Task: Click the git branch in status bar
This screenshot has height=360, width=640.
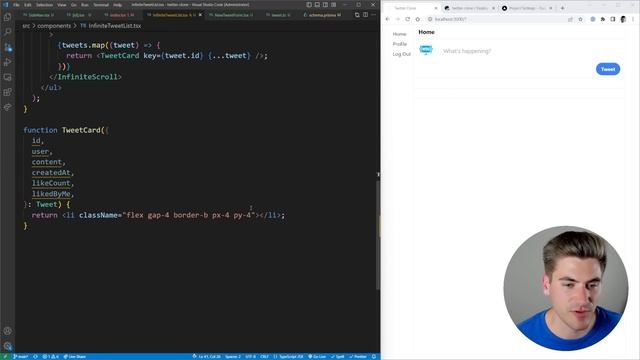Action: click(20, 356)
